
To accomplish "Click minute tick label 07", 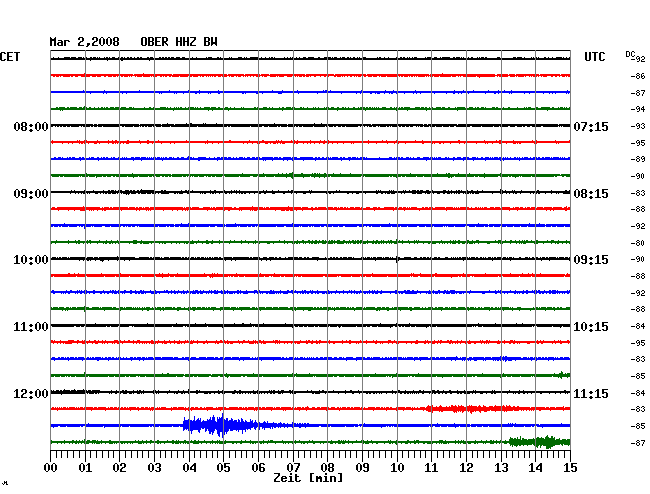I will pos(293,468).
